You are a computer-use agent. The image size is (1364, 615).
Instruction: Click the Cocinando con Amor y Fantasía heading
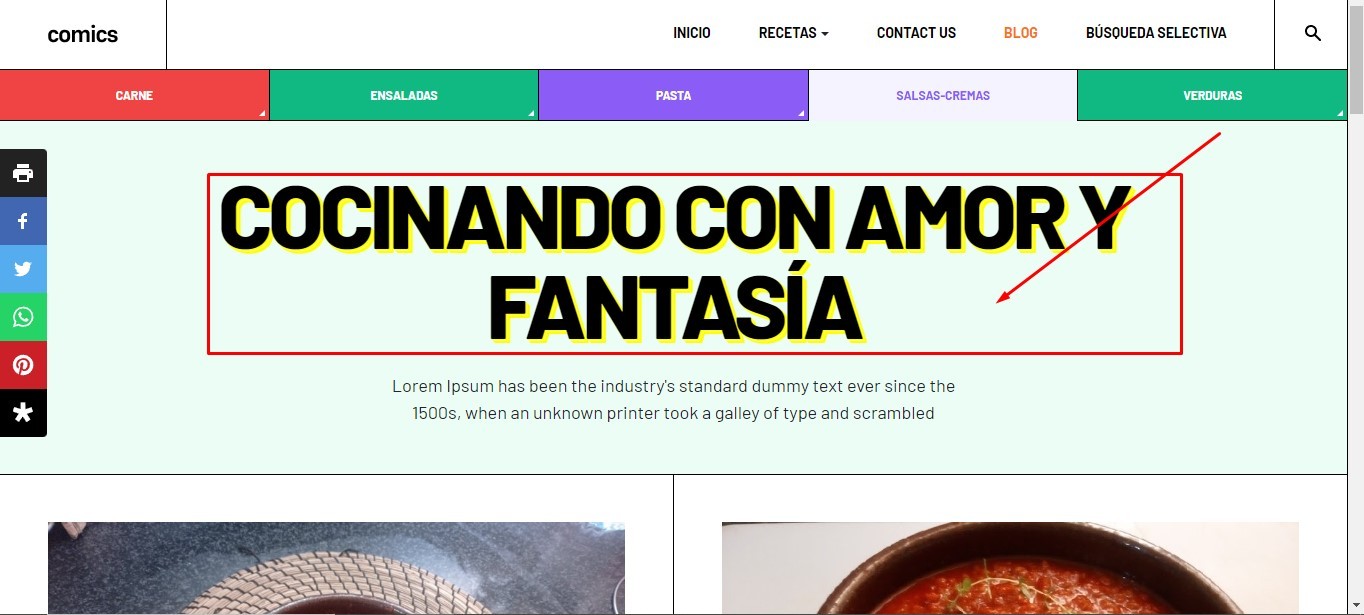[675, 264]
